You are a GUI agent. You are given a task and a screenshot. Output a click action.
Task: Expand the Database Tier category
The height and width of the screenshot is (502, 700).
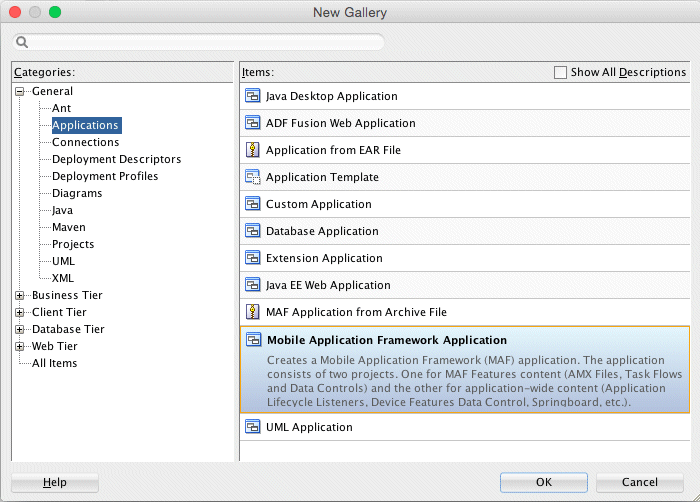(x=21, y=330)
